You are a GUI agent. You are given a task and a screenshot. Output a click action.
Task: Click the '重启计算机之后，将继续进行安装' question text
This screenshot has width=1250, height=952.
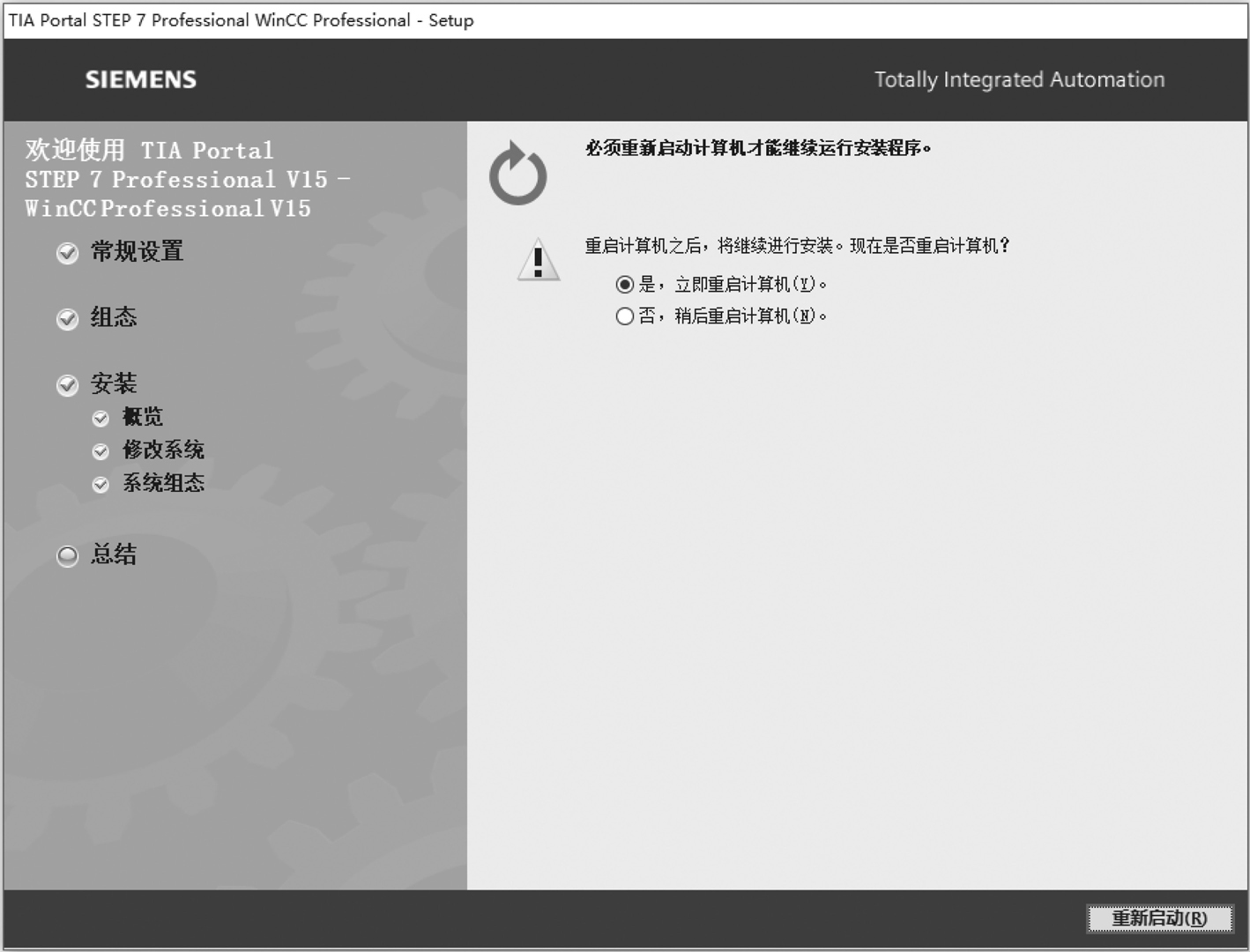click(797, 246)
